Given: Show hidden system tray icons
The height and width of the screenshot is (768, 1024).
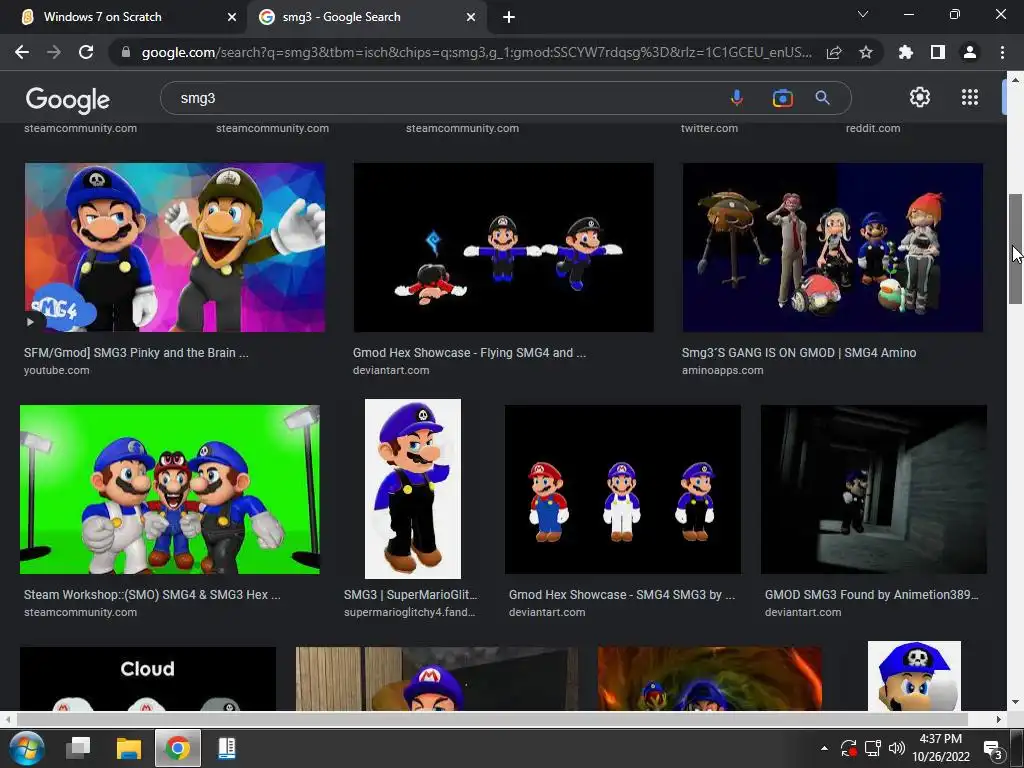Looking at the screenshot, I should (x=824, y=748).
